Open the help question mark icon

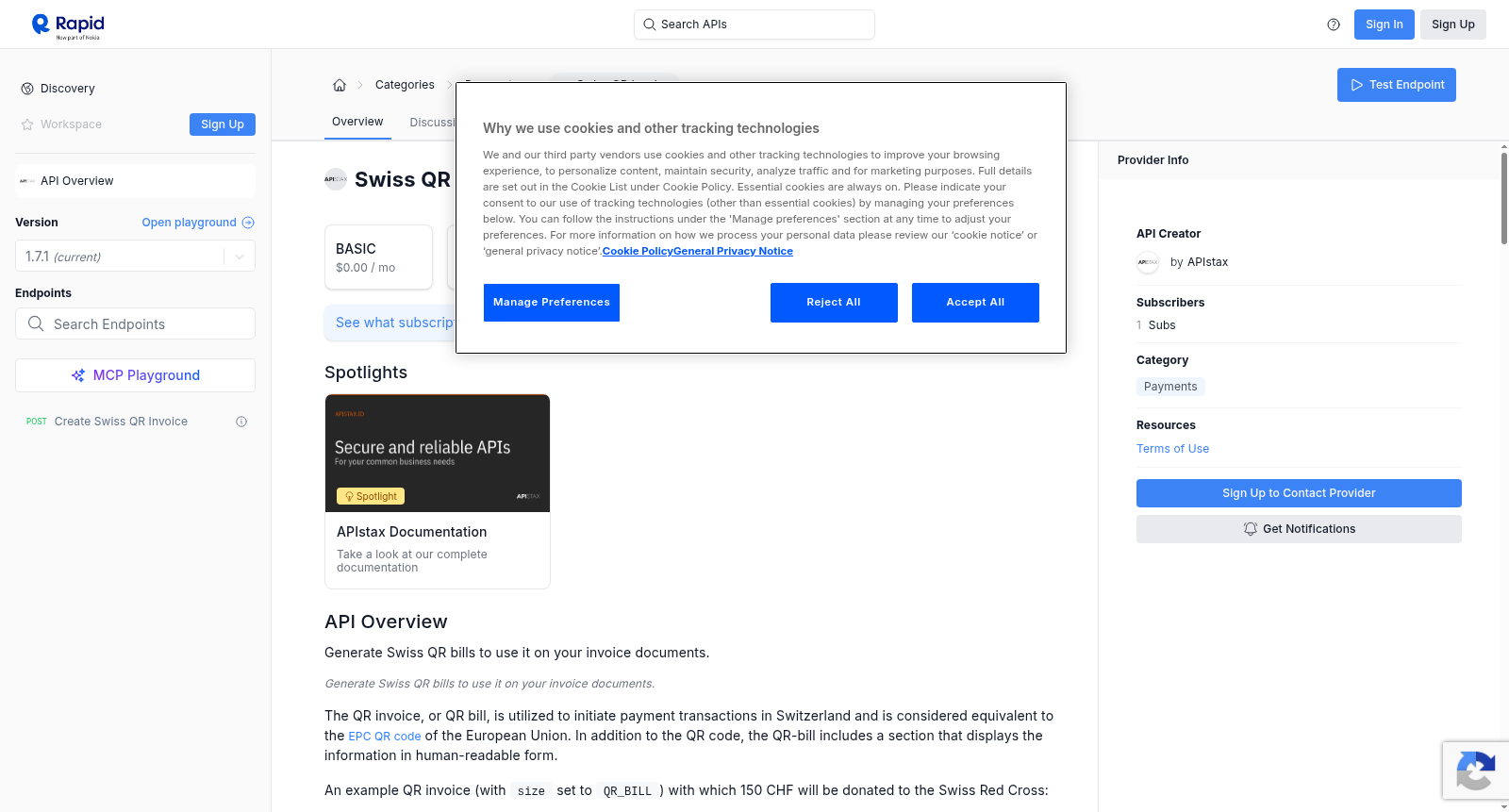tap(1334, 25)
